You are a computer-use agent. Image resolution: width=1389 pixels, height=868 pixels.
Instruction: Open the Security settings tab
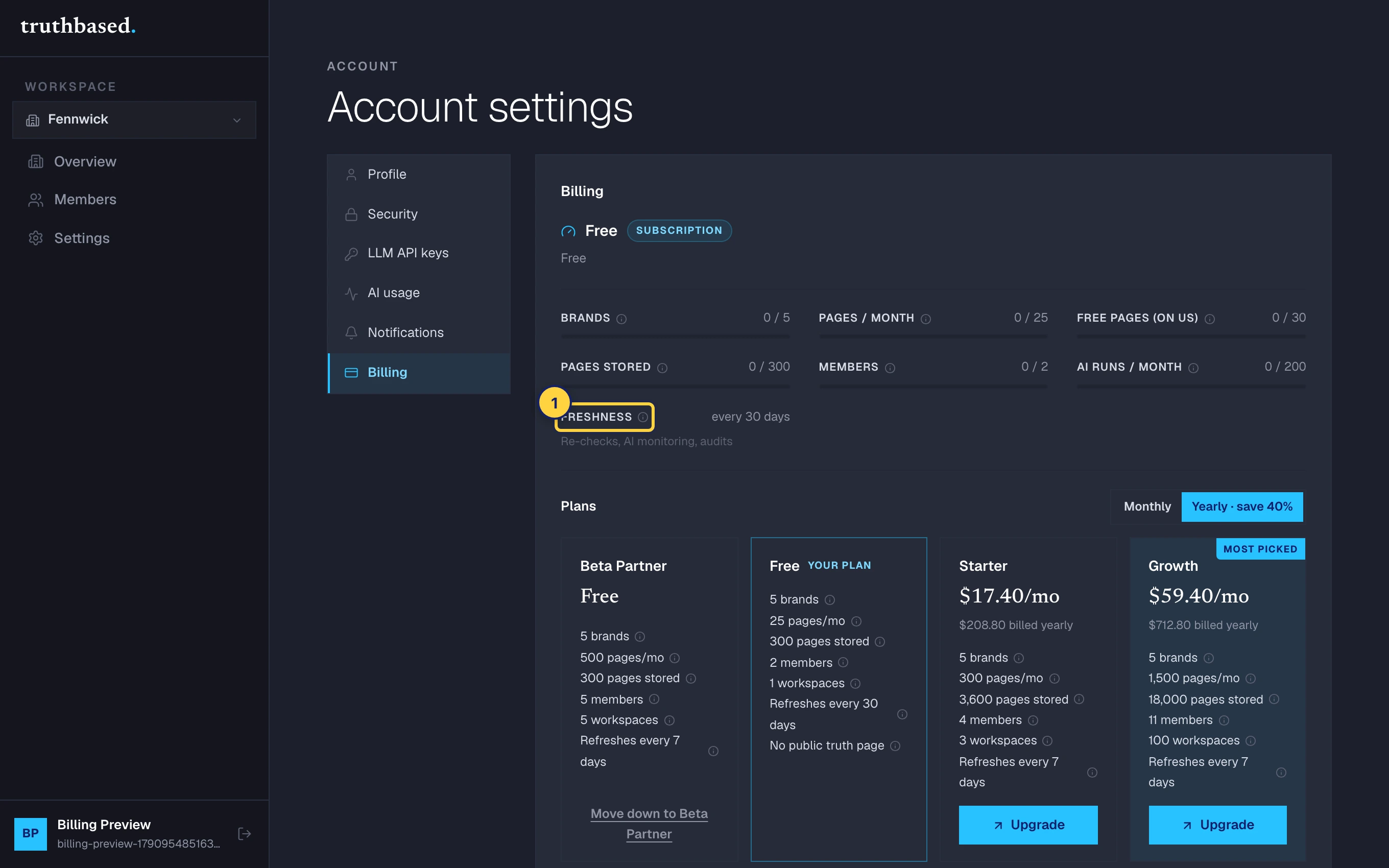[418, 214]
